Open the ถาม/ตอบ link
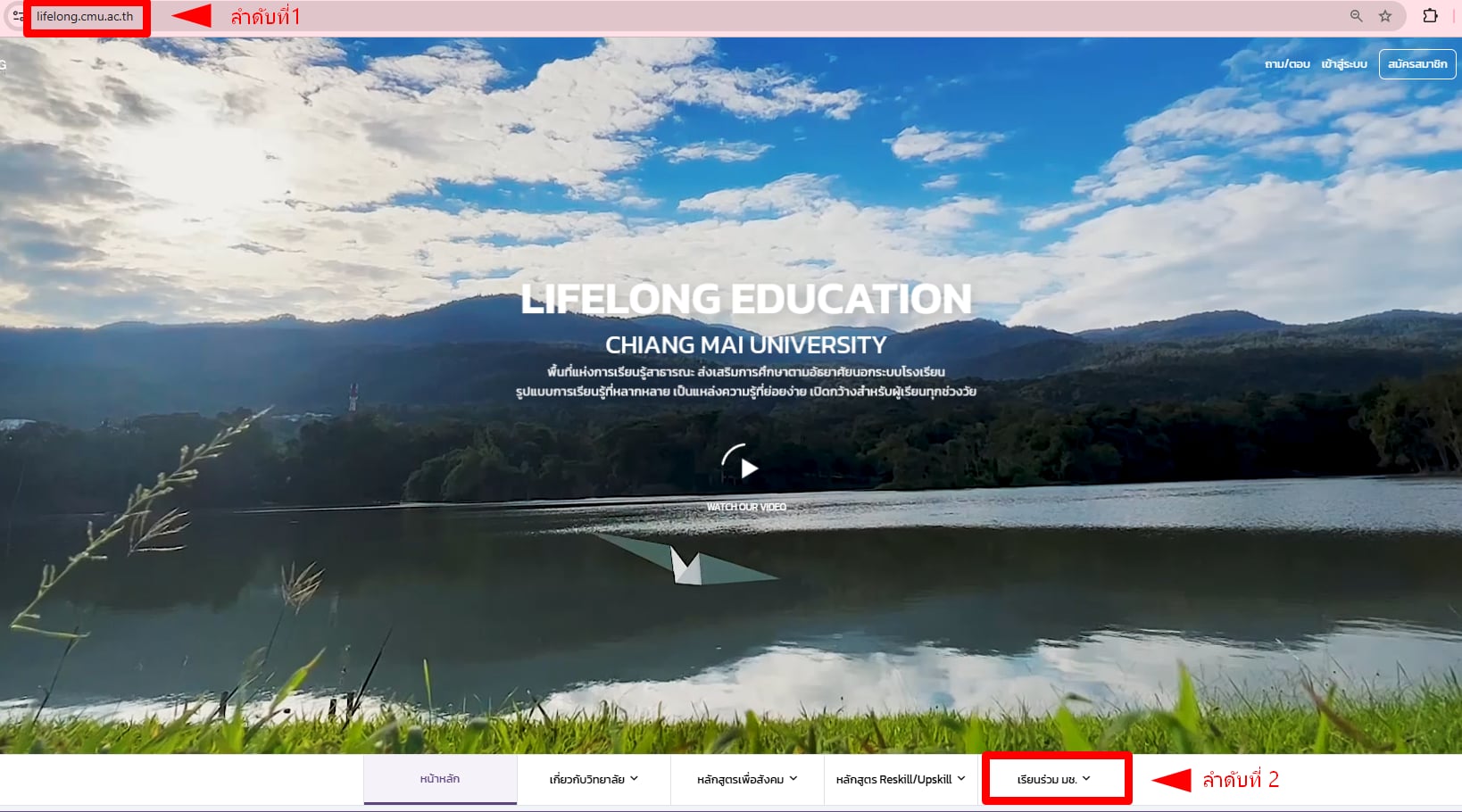Image resolution: width=1462 pixels, height=812 pixels. point(1287,64)
